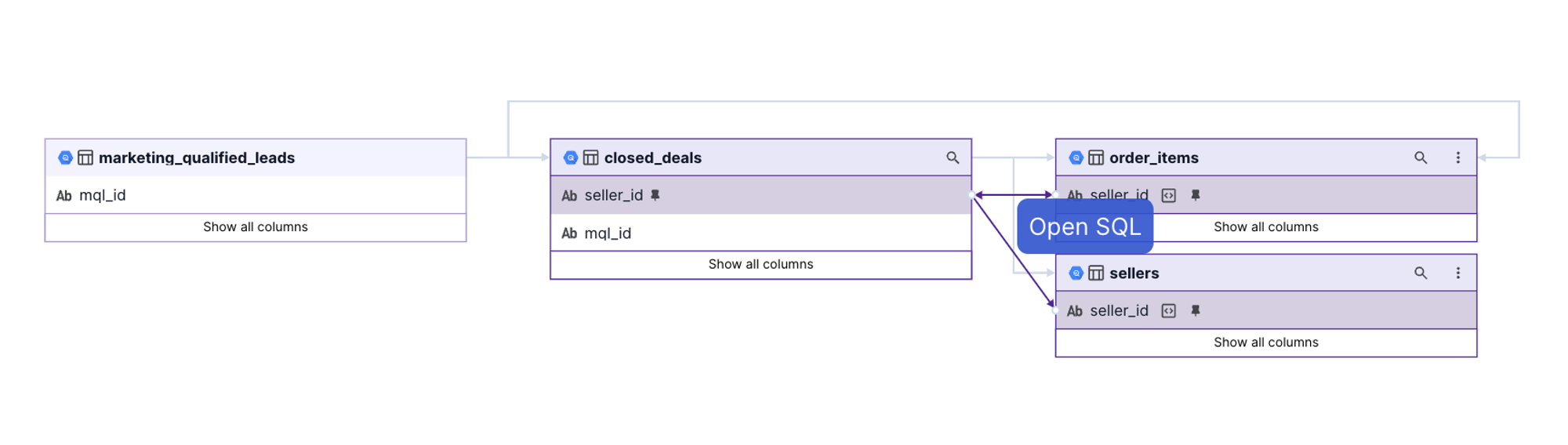Viewport: 1568px width, 445px height.
Task: Show all columns in closed_deals table
Action: [x=760, y=265]
